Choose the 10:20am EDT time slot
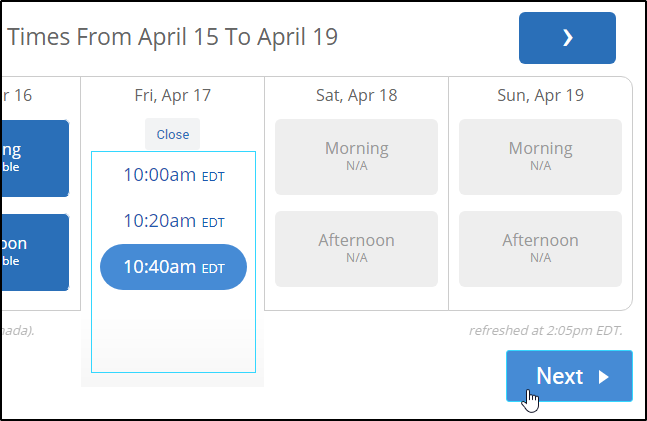The height and width of the screenshot is (421, 647). click(173, 221)
